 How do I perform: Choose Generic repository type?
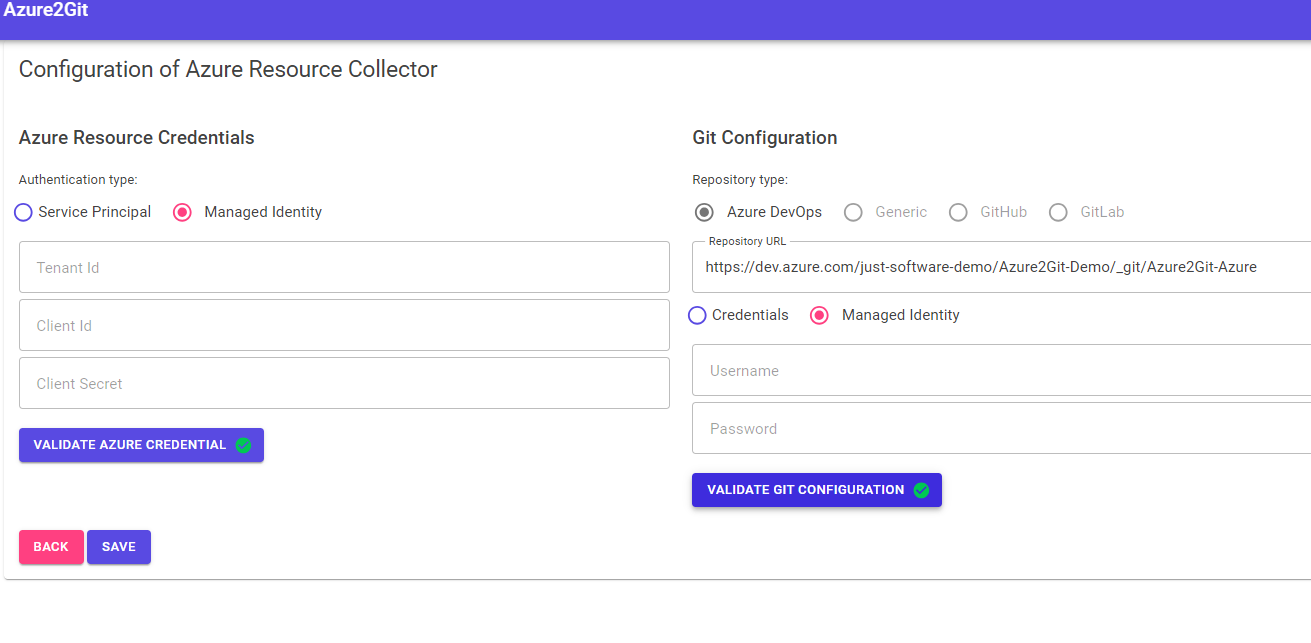coord(853,212)
